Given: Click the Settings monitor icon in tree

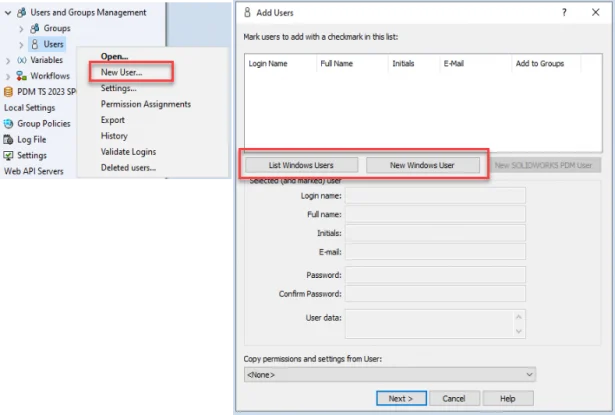Looking at the screenshot, I should [x=8, y=155].
